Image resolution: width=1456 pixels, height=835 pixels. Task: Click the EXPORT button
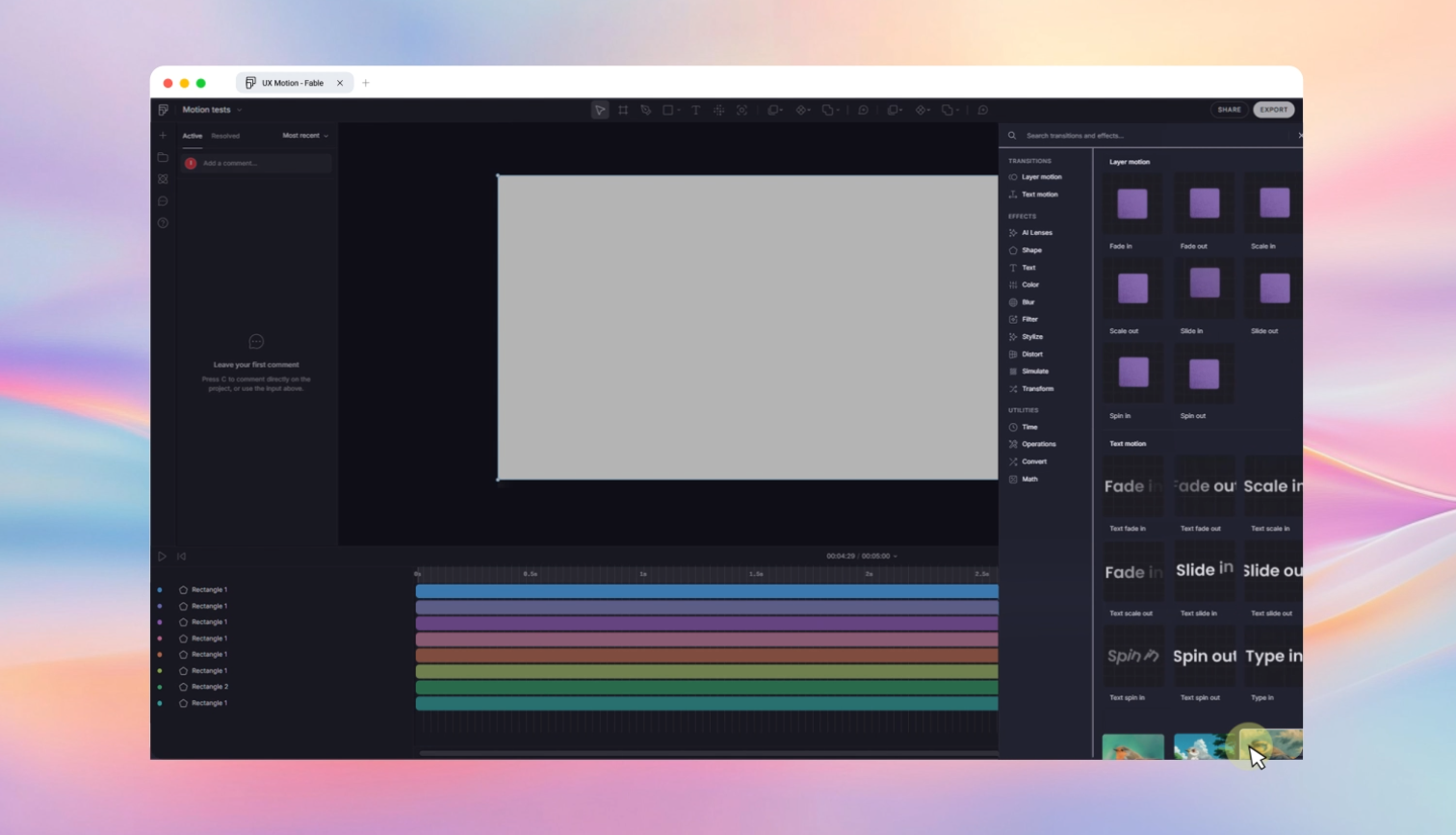[1274, 110]
